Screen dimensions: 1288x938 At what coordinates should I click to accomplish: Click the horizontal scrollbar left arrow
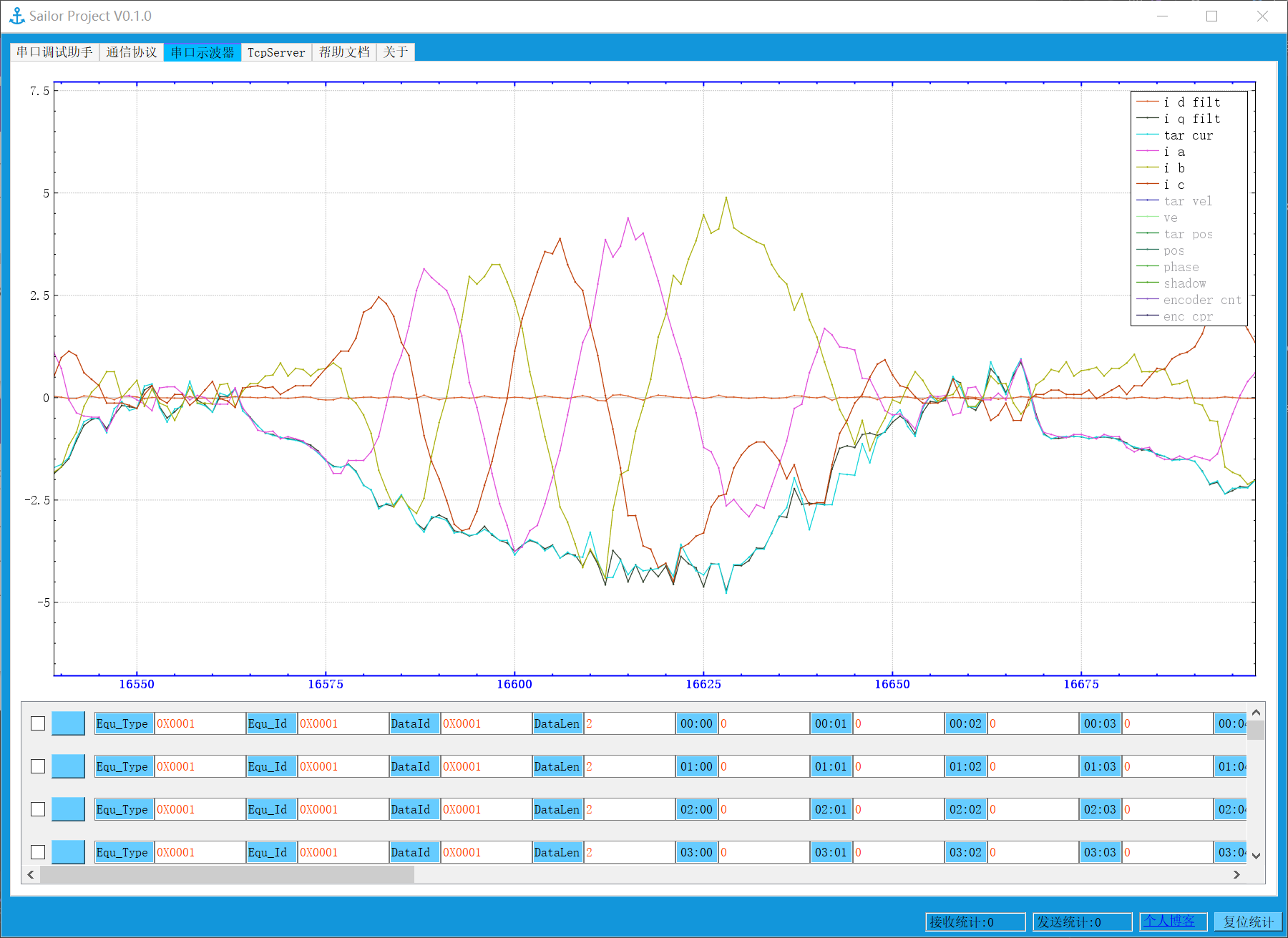tap(31, 874)
